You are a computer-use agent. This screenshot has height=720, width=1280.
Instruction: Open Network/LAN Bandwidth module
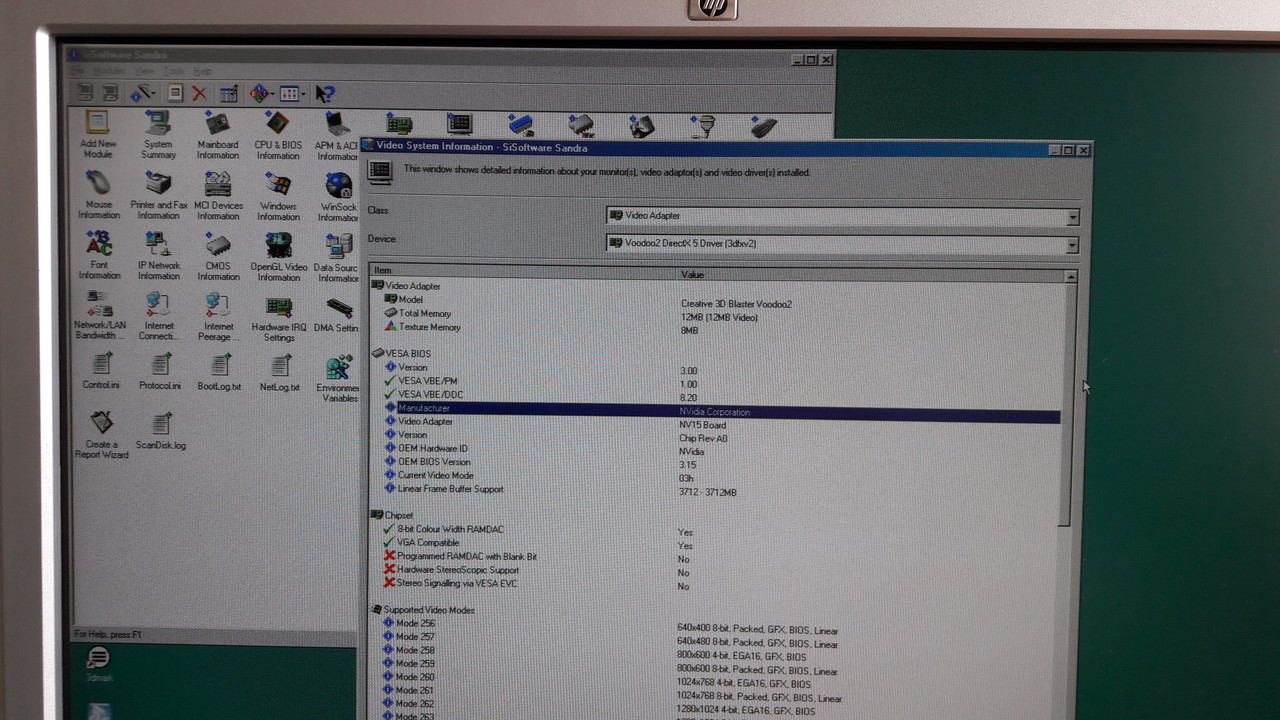[x=99, y=316]
